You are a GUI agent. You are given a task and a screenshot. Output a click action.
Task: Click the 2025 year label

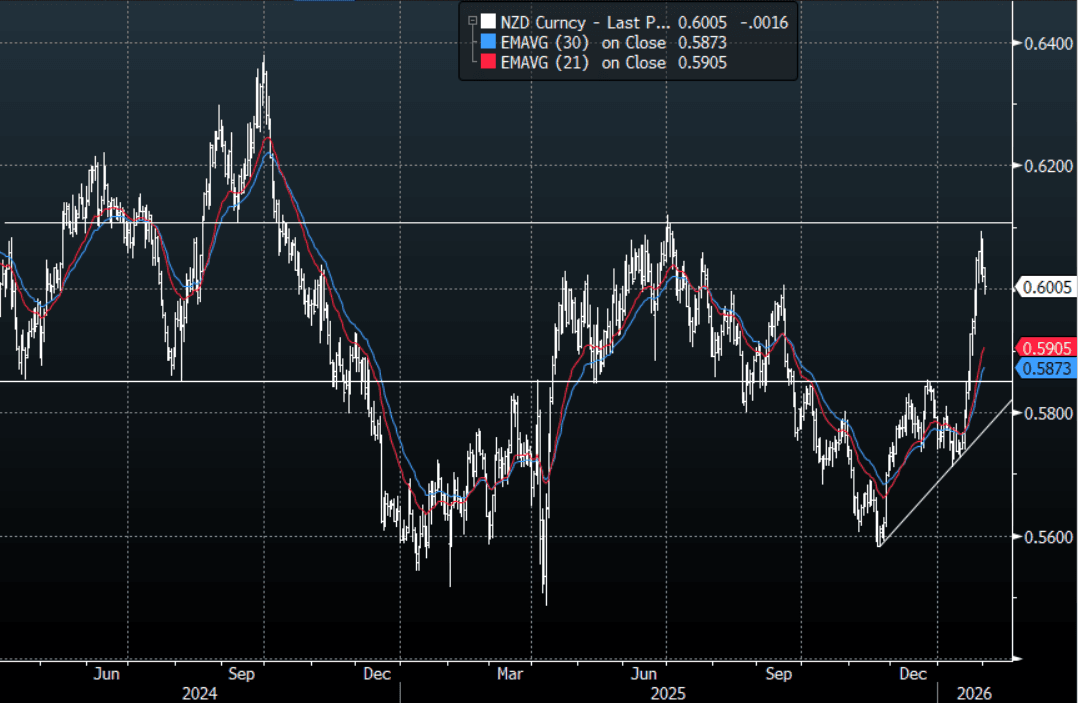667,692
